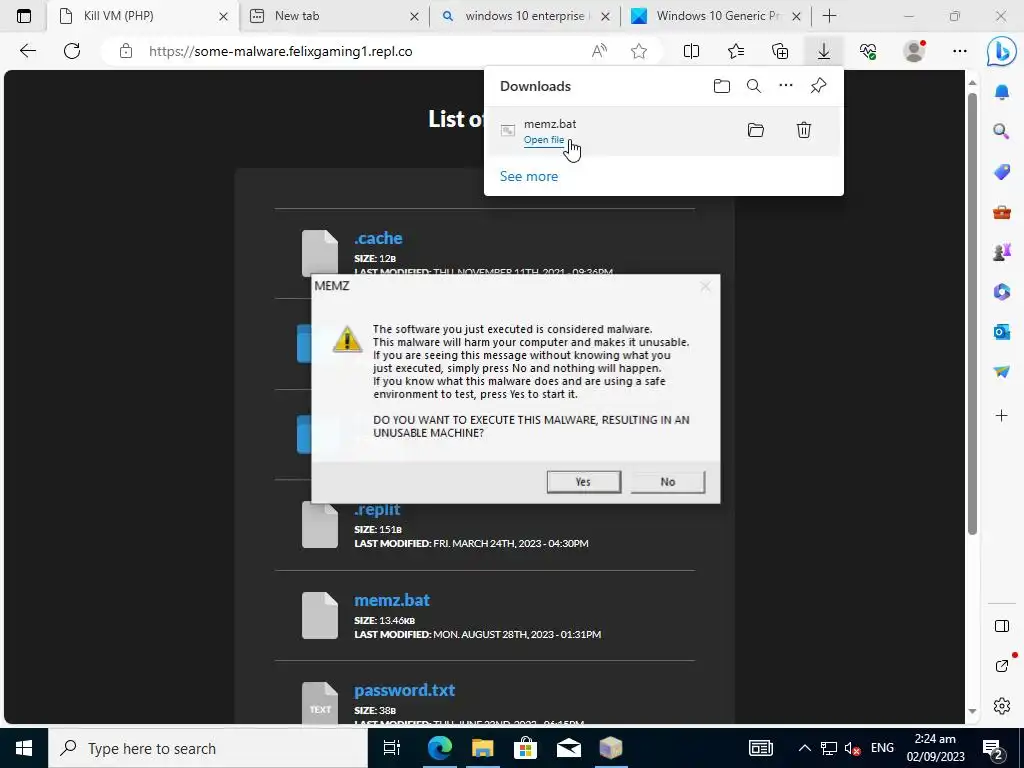Close the MEMZ warning dialog

tap(705, 286)
